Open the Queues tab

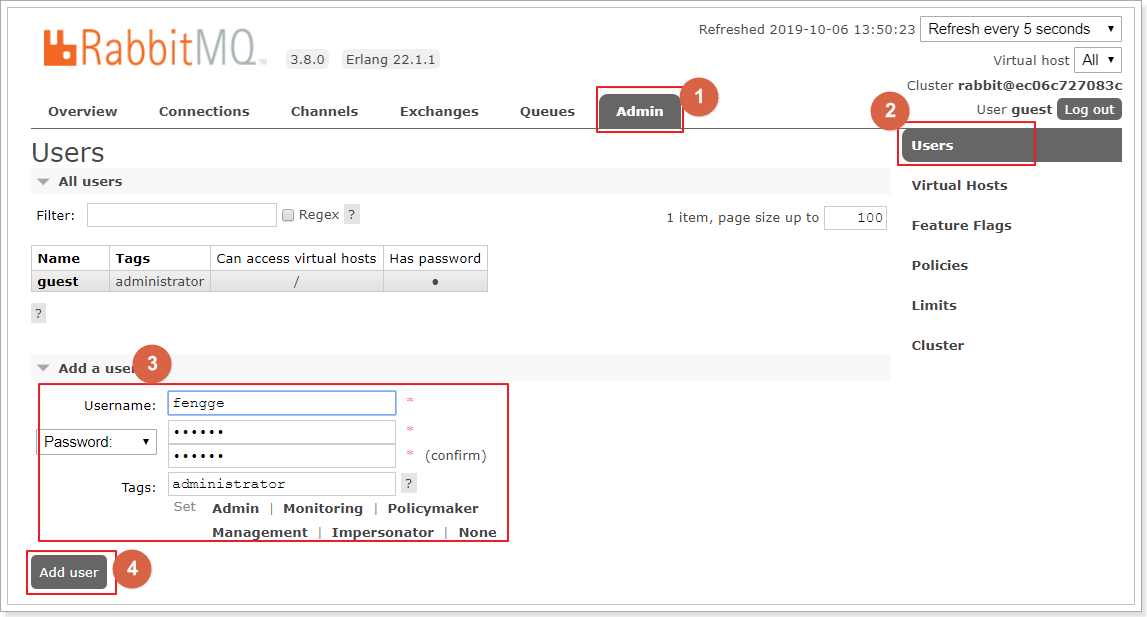[x=547, y=112]
